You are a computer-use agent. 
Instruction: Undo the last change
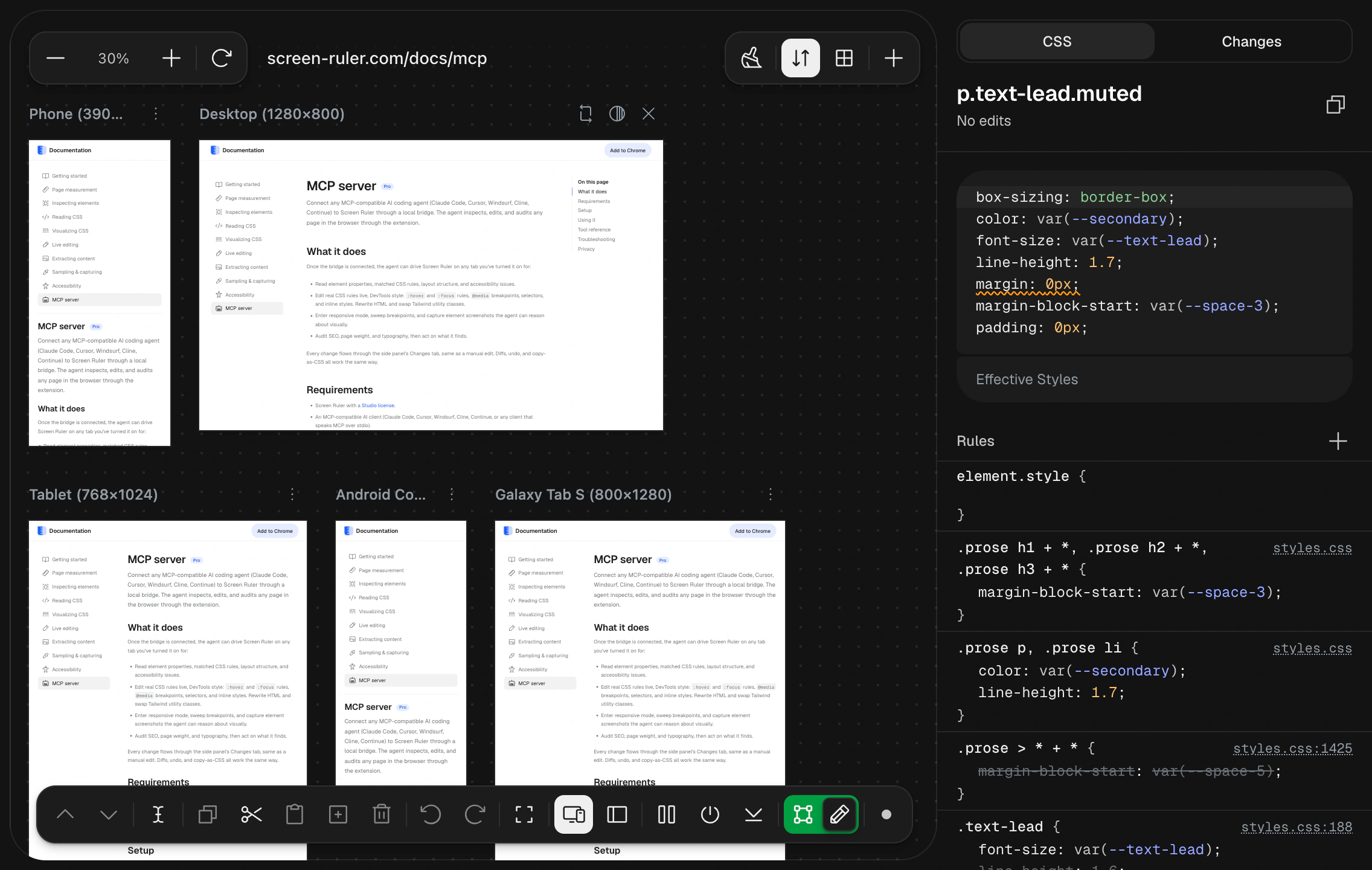click(x=431, y=814)
